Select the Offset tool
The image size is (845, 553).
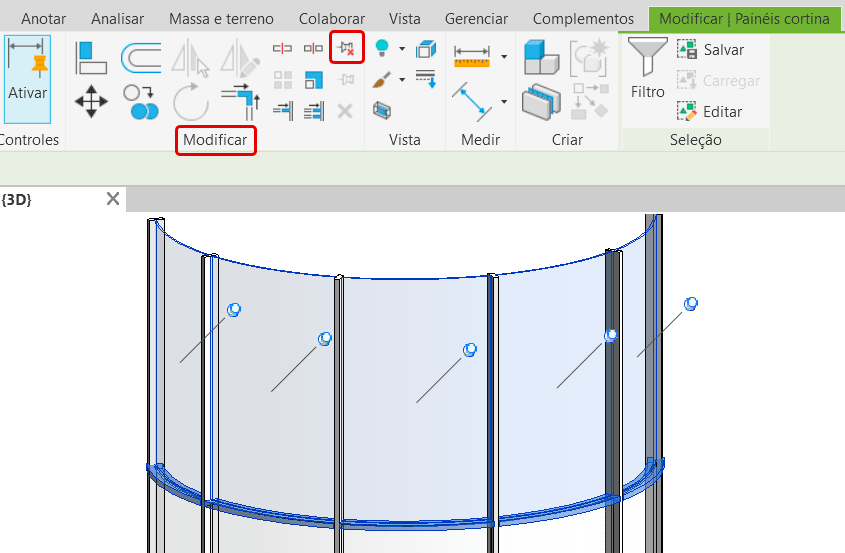(x=141, y=58)
